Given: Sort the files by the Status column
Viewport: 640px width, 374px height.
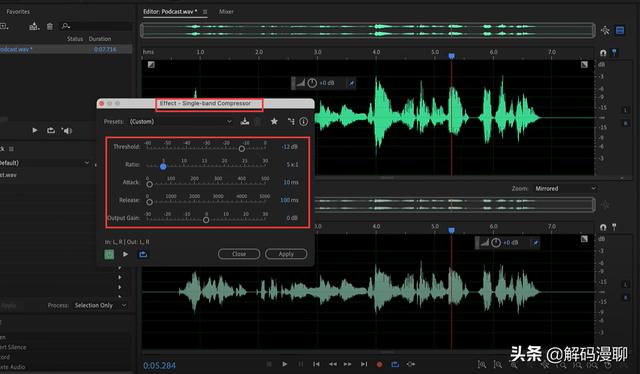Looking at the screenshot, I should [75, 39].
